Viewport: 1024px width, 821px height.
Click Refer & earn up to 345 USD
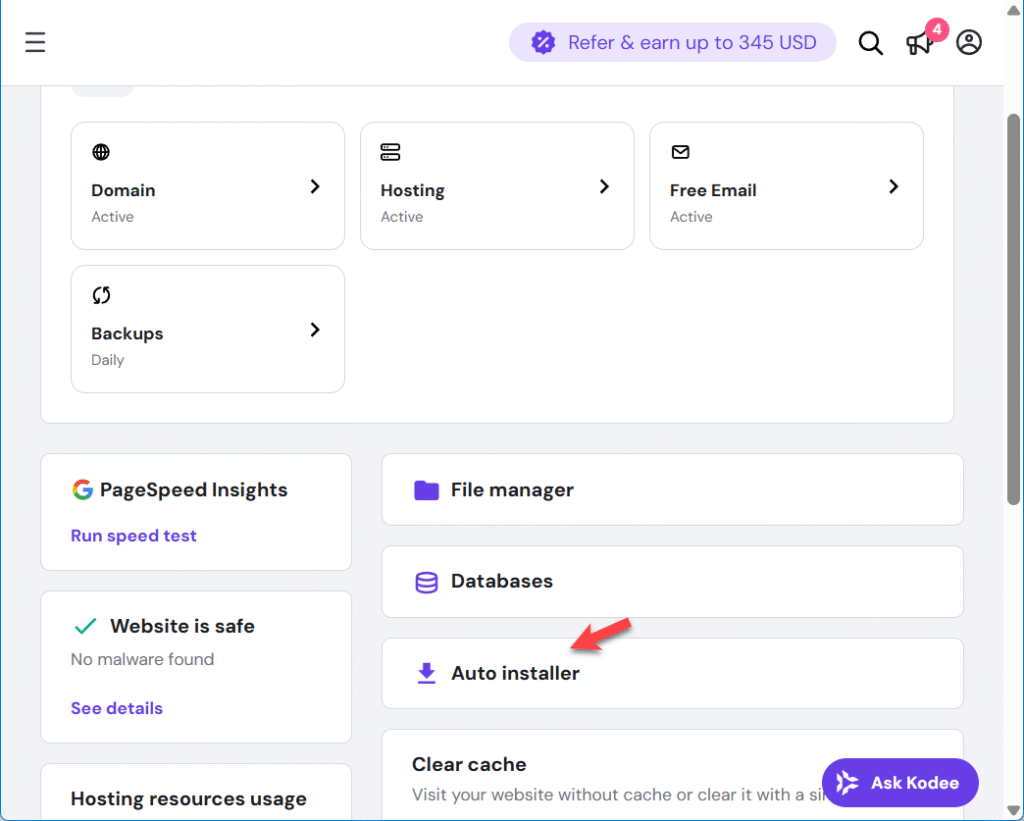tap(673, 42)
